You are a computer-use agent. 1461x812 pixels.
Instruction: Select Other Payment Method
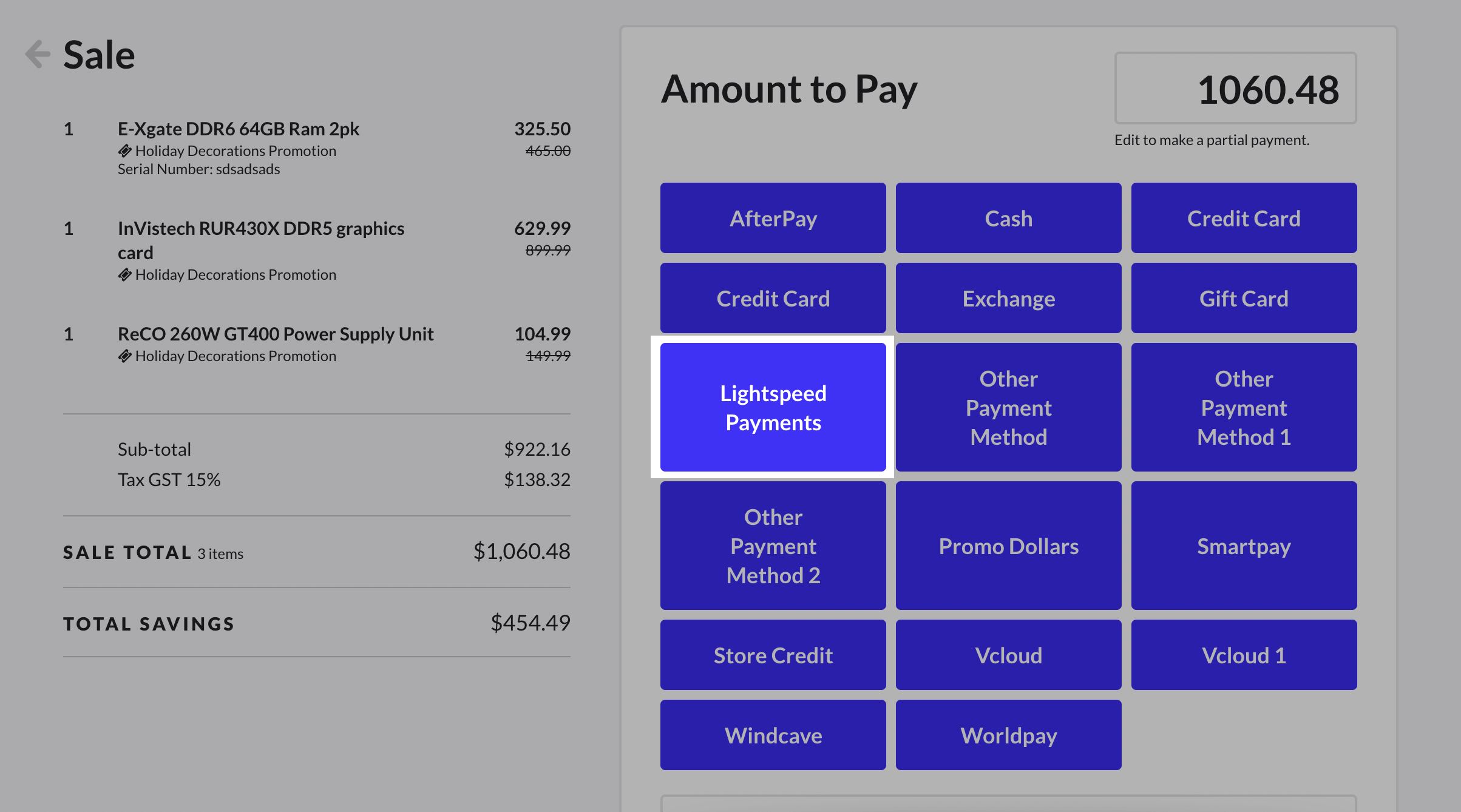(x=1008, y=407)
